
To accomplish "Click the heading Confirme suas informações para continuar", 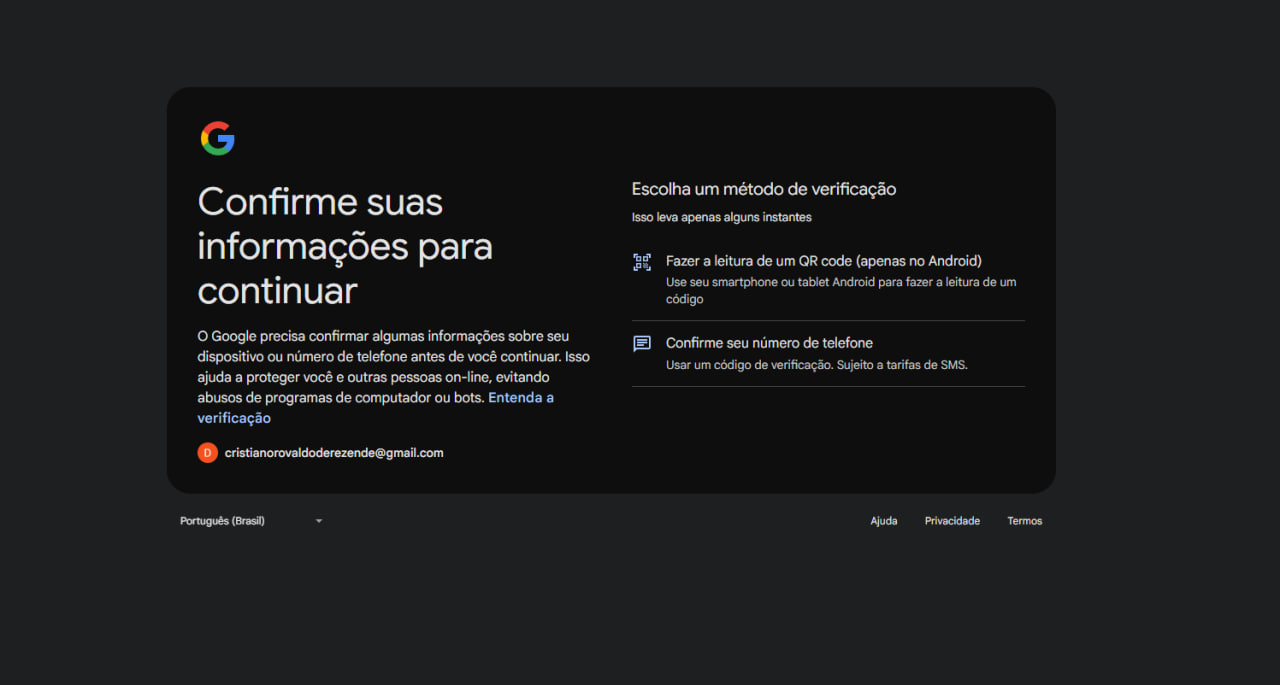I will coord(345,246).
